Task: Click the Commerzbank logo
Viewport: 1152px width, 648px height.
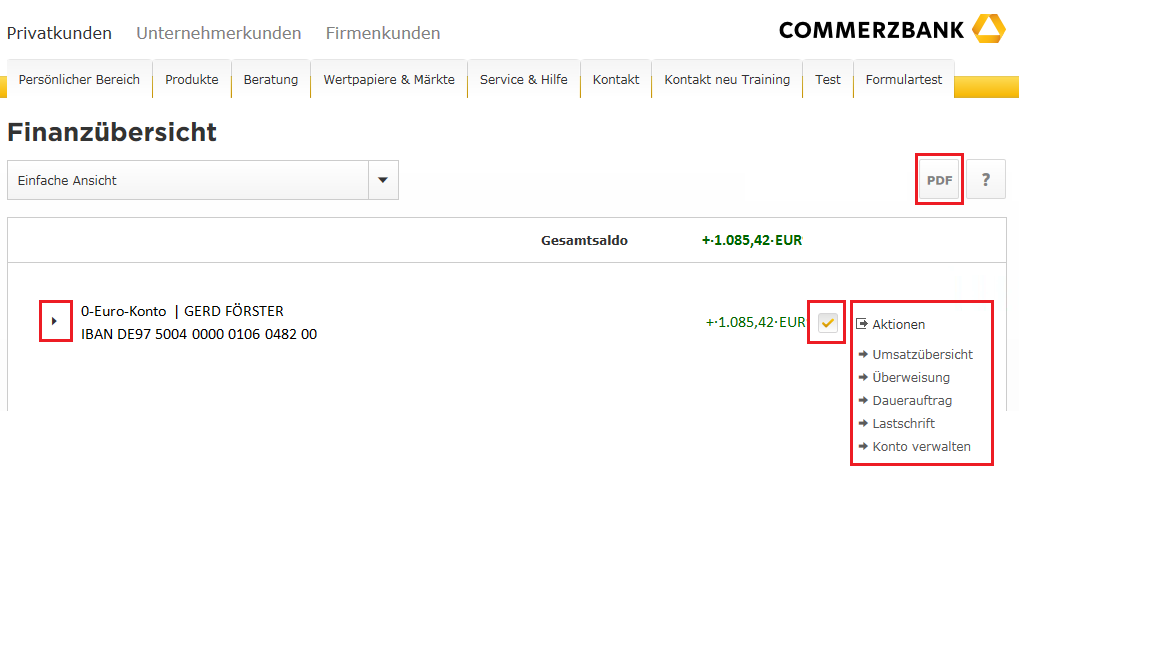Action: pyautogui.click(x=892, y=30)
